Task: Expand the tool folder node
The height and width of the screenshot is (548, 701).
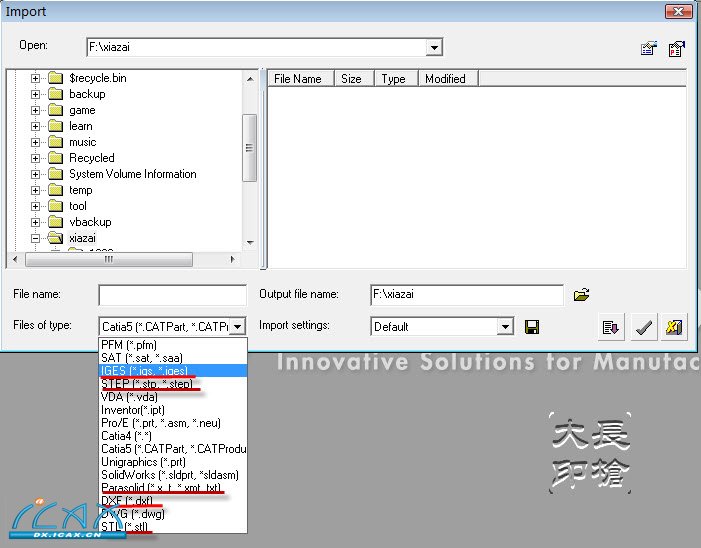Action: (35, 207)
